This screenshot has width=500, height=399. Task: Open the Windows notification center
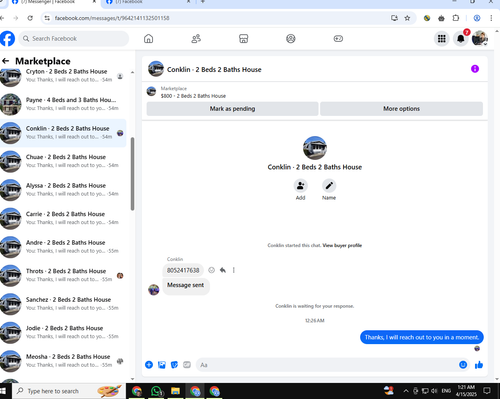tap(487, 391)
